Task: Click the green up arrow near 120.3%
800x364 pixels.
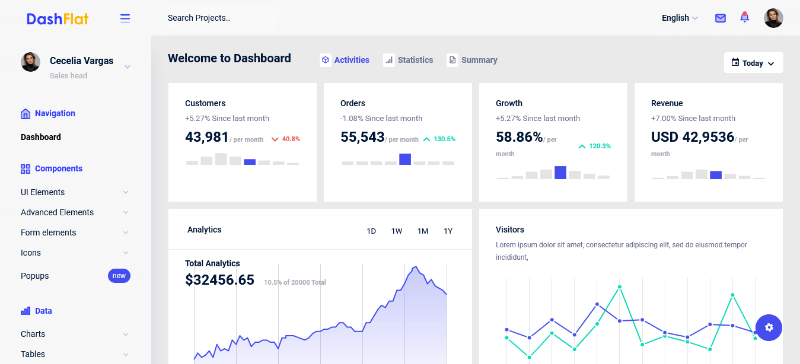Action: pos(582,147)
